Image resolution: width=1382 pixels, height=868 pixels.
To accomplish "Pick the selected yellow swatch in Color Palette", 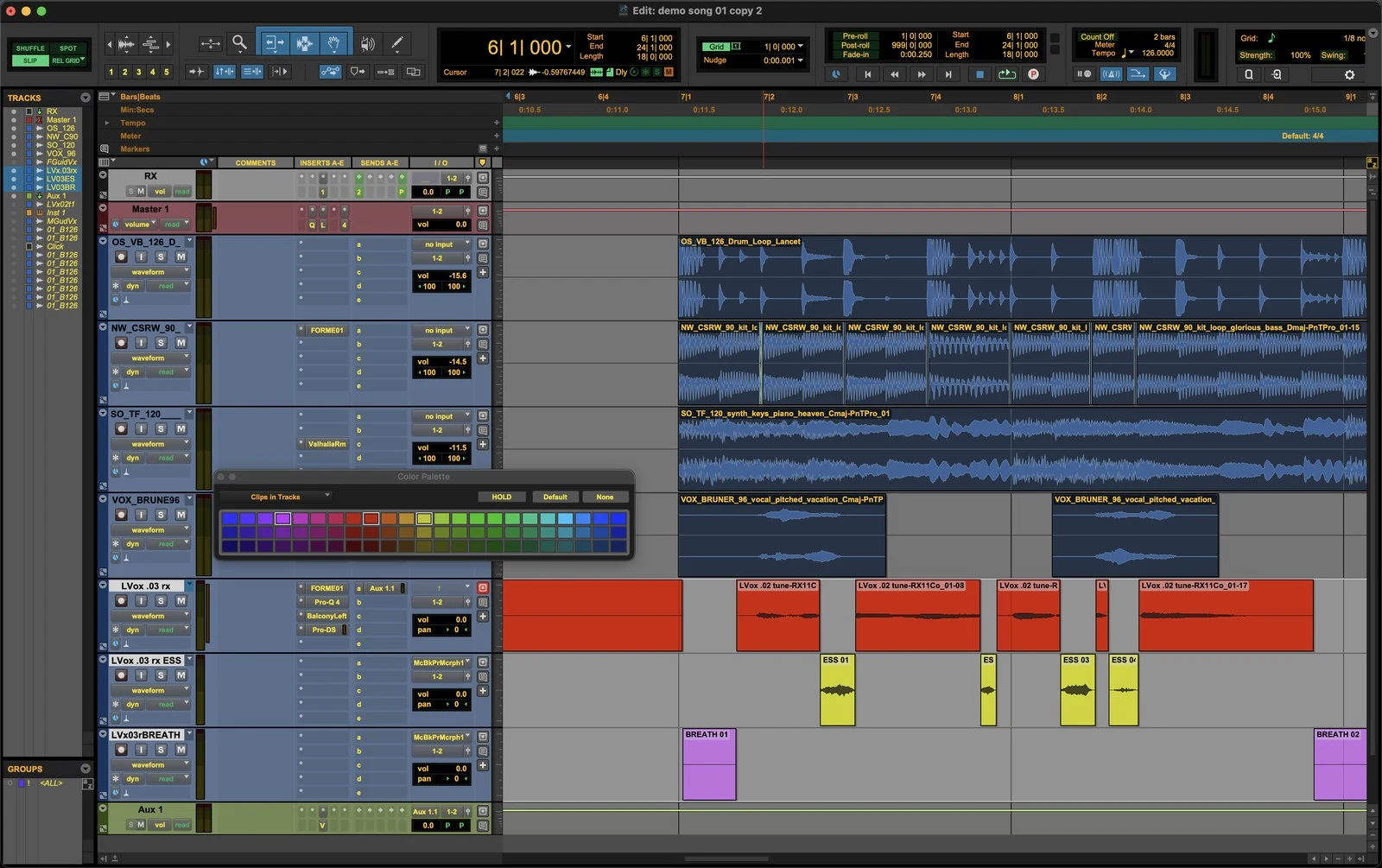I will tap(424, 518).
